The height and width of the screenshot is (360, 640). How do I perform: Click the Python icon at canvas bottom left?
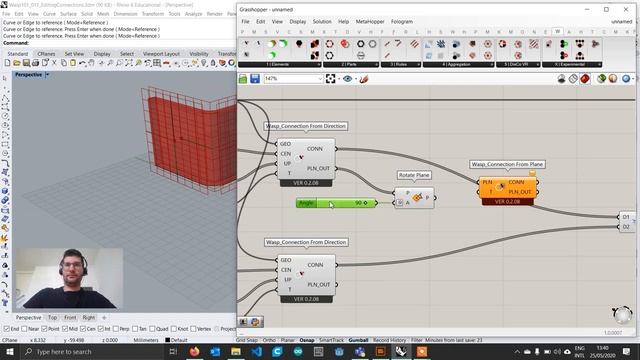pyautogui.click(x=256, y=322)
